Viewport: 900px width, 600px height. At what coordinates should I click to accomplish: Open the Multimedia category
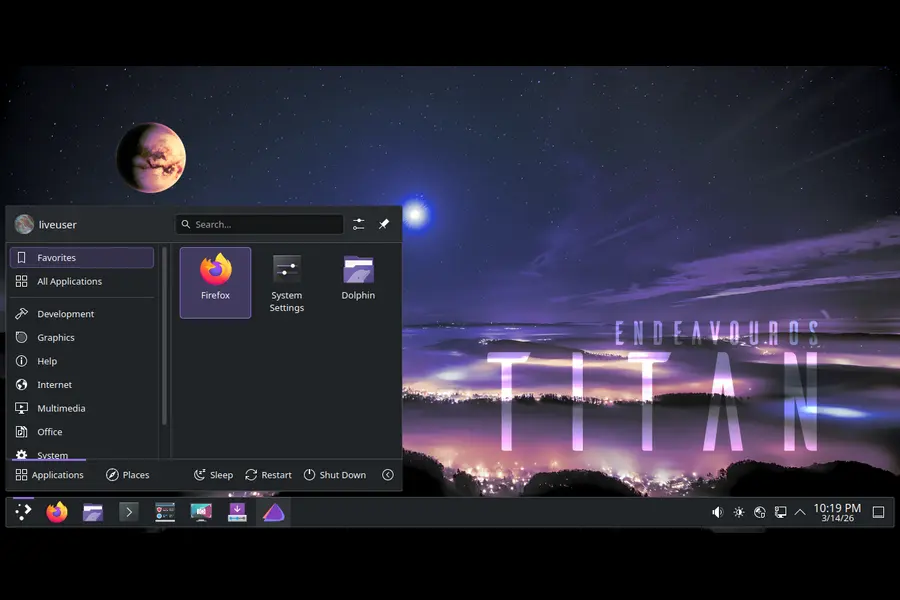click(x=63, y=408)
